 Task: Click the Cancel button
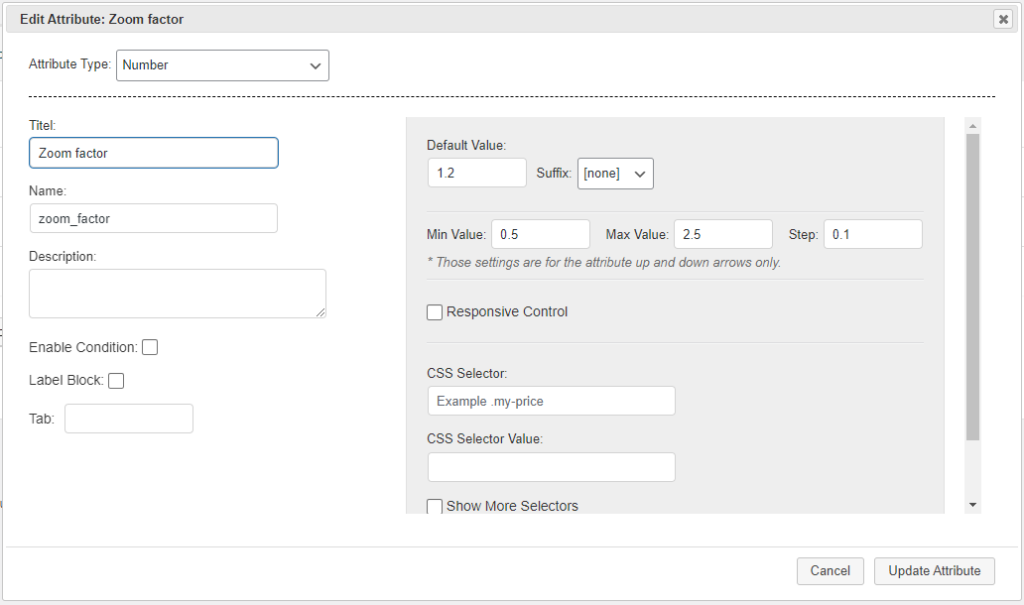pos(830,571)
